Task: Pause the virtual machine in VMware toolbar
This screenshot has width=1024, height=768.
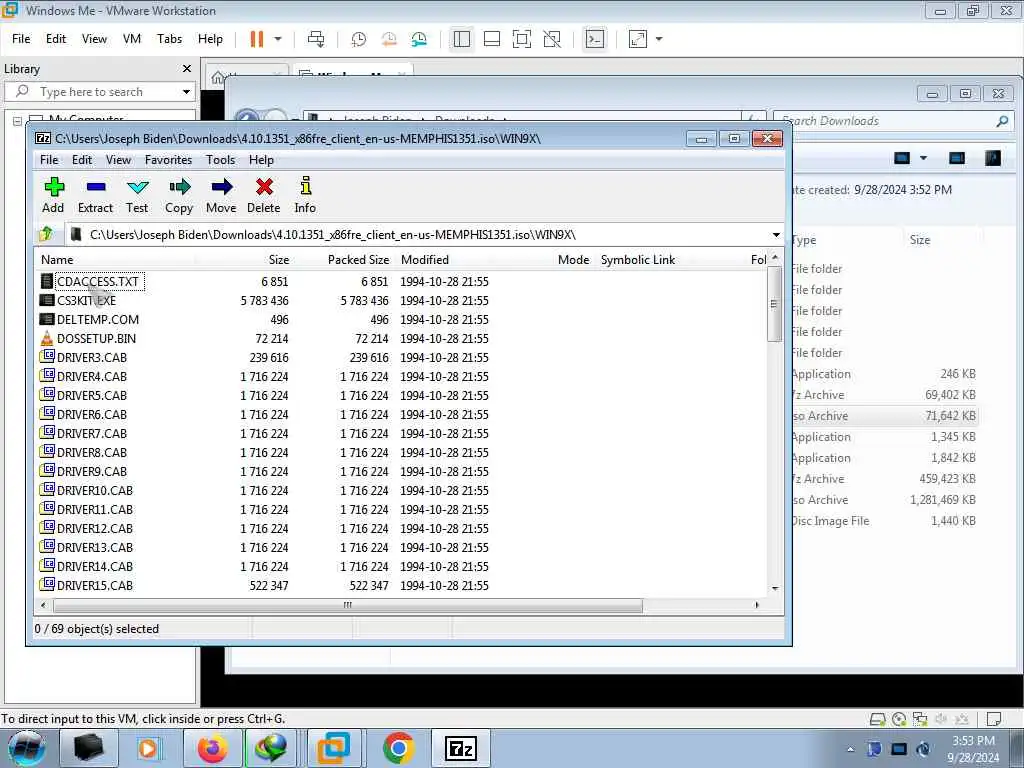Action: (x=257, y=39)
